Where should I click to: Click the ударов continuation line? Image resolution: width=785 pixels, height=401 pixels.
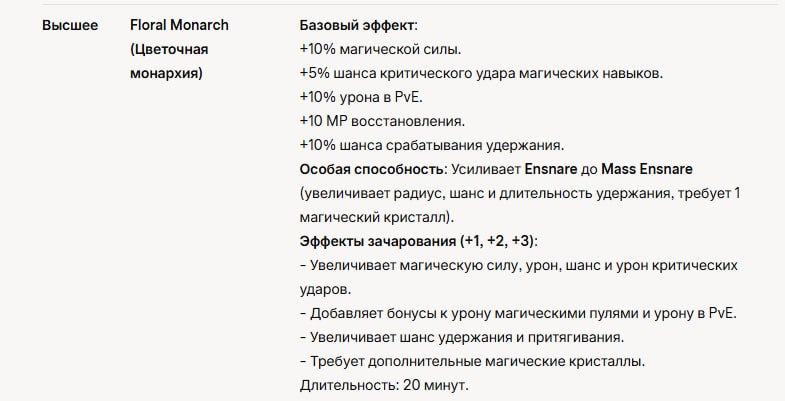pyautogui.click(x=325, y=289)
